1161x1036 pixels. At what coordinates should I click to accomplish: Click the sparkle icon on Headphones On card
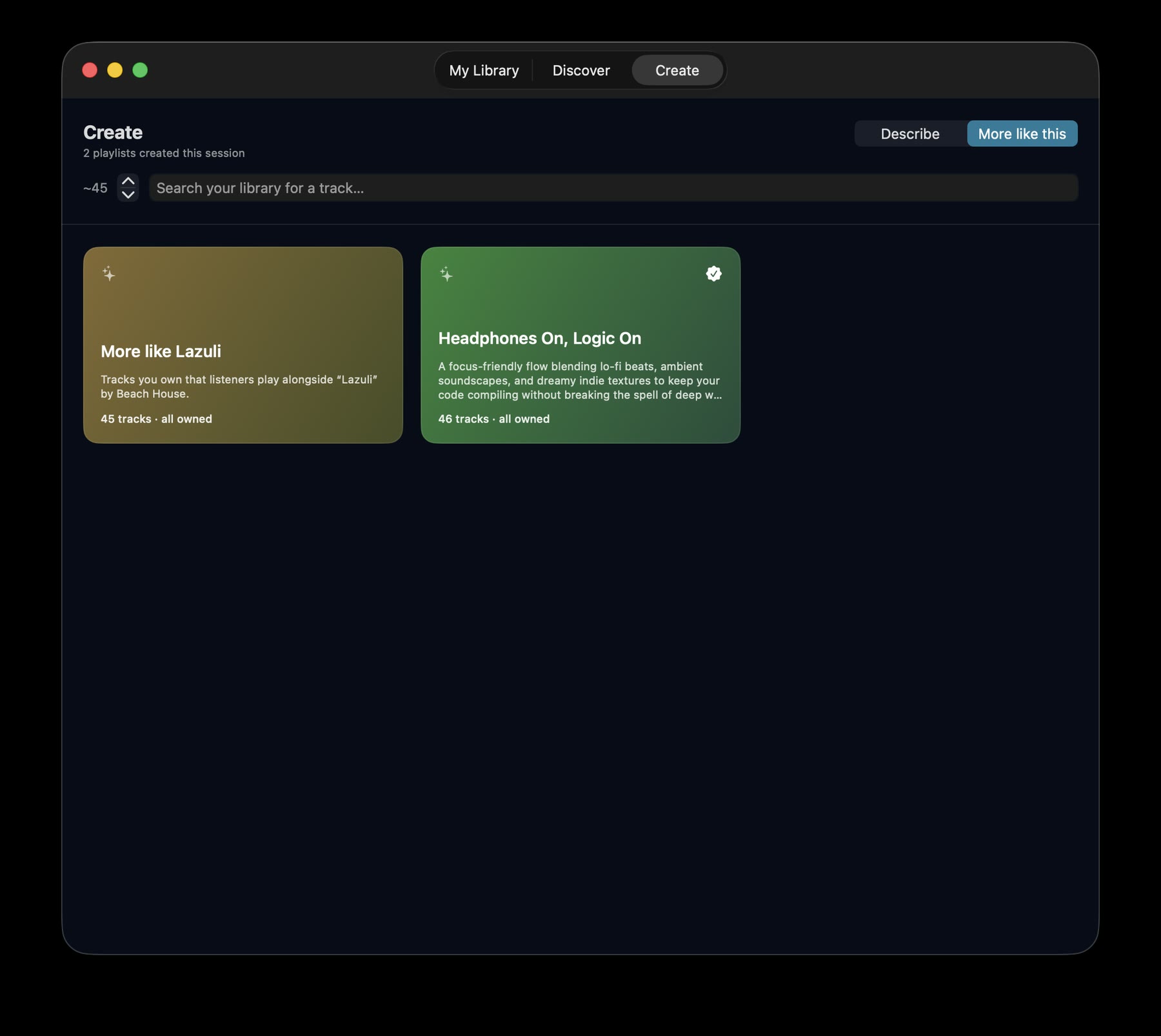pyautogui.click(x=446, y=274)
